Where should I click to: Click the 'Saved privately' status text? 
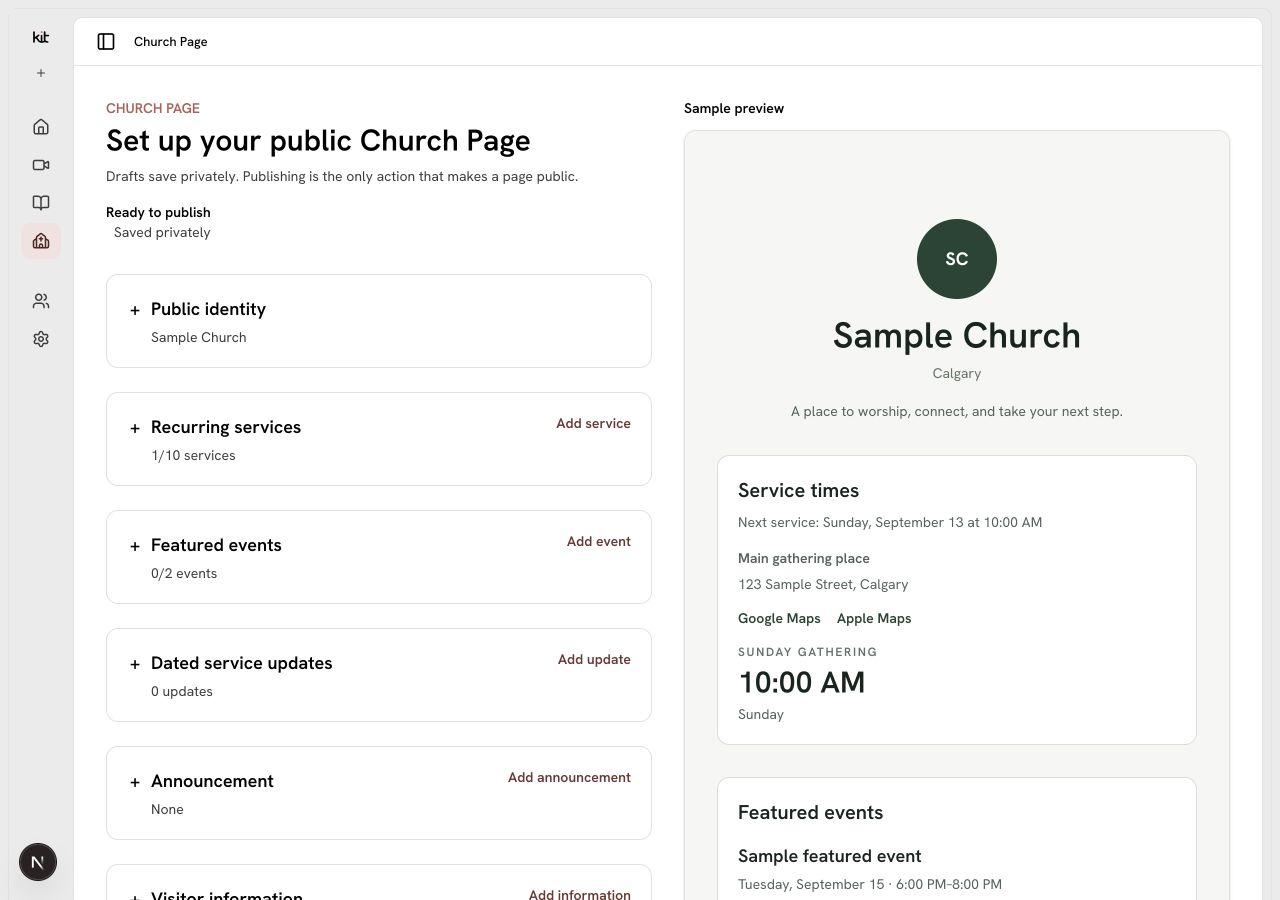(162, 233)
